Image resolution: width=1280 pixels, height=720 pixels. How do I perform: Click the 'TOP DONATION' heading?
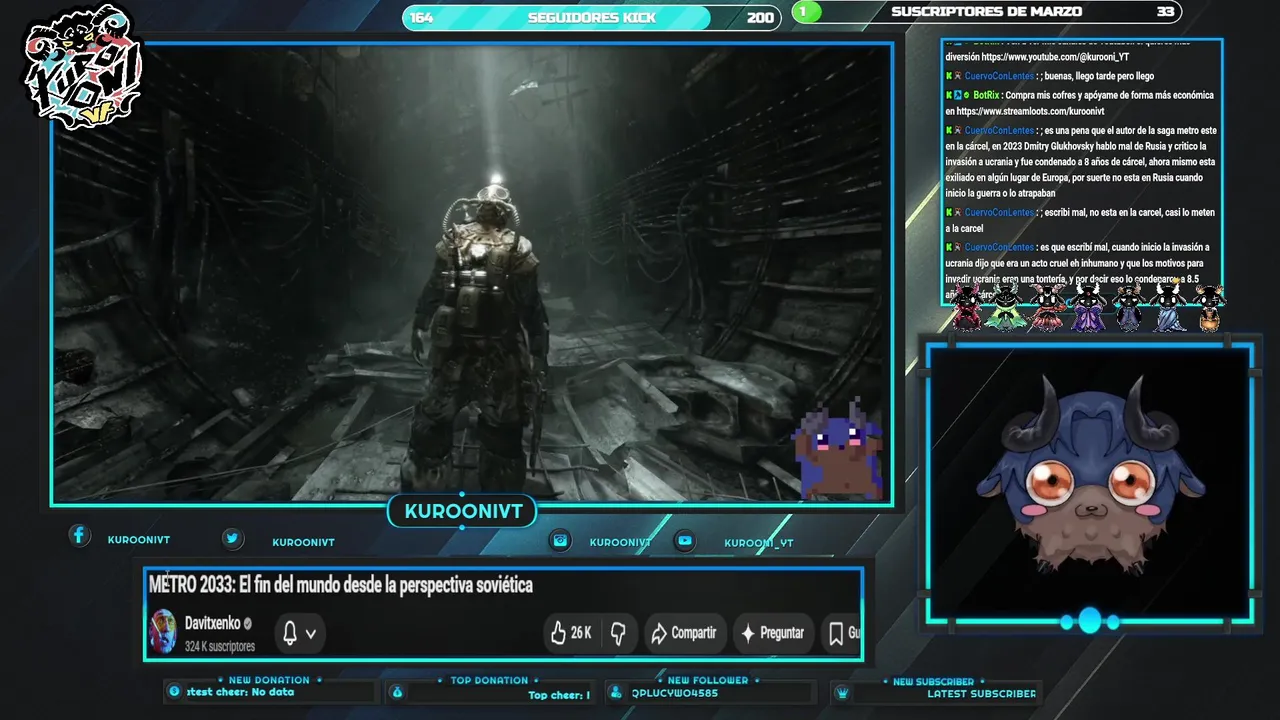[x=489, y=680]
